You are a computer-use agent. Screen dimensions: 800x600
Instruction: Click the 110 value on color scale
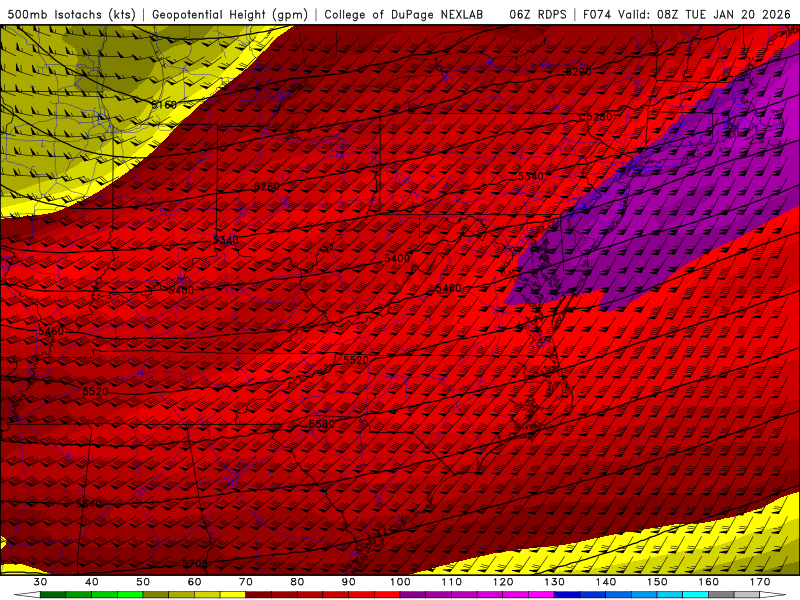click(452, 582)
